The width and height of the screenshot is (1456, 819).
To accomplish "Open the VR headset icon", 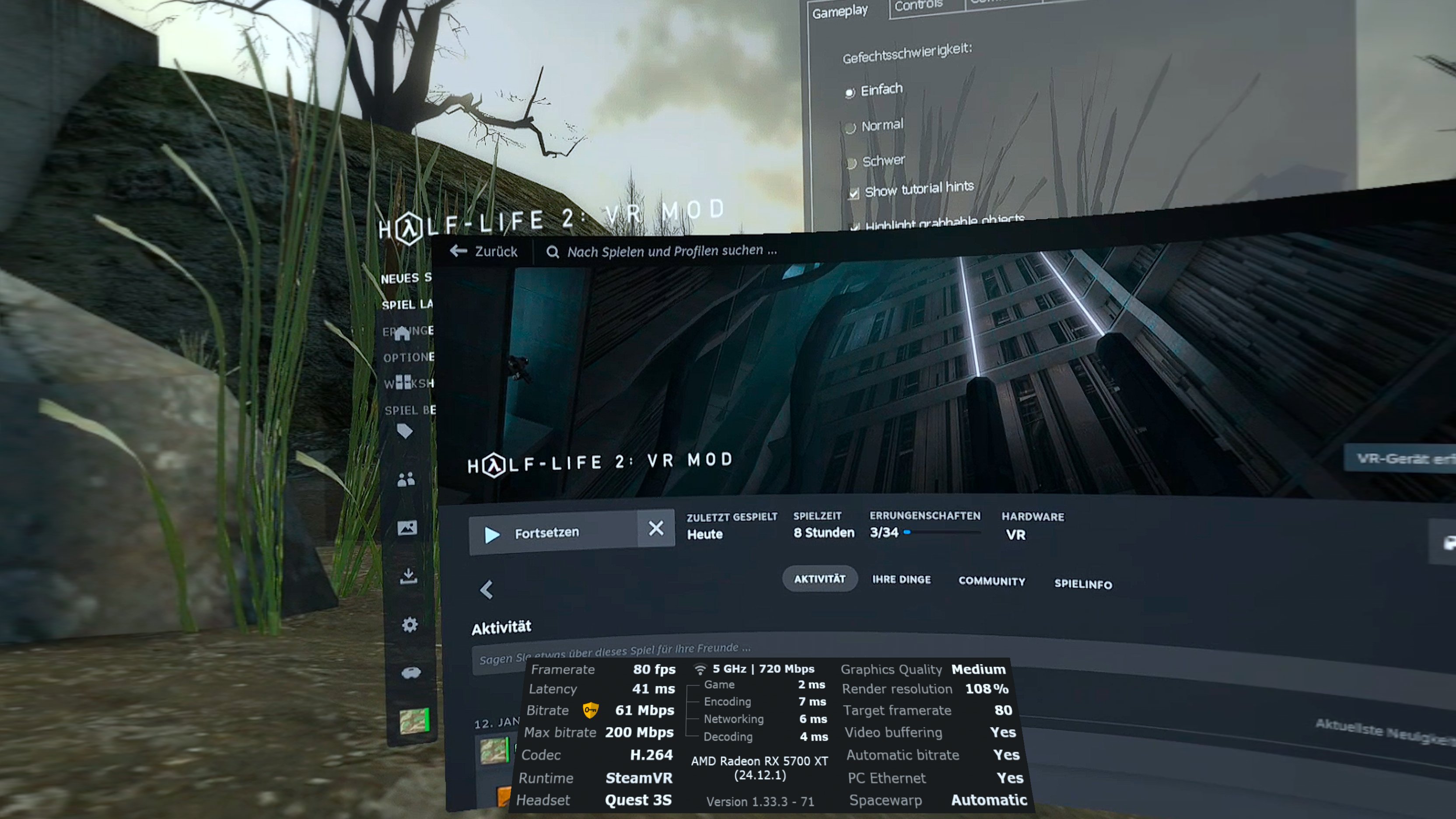I will click(411, 672).
